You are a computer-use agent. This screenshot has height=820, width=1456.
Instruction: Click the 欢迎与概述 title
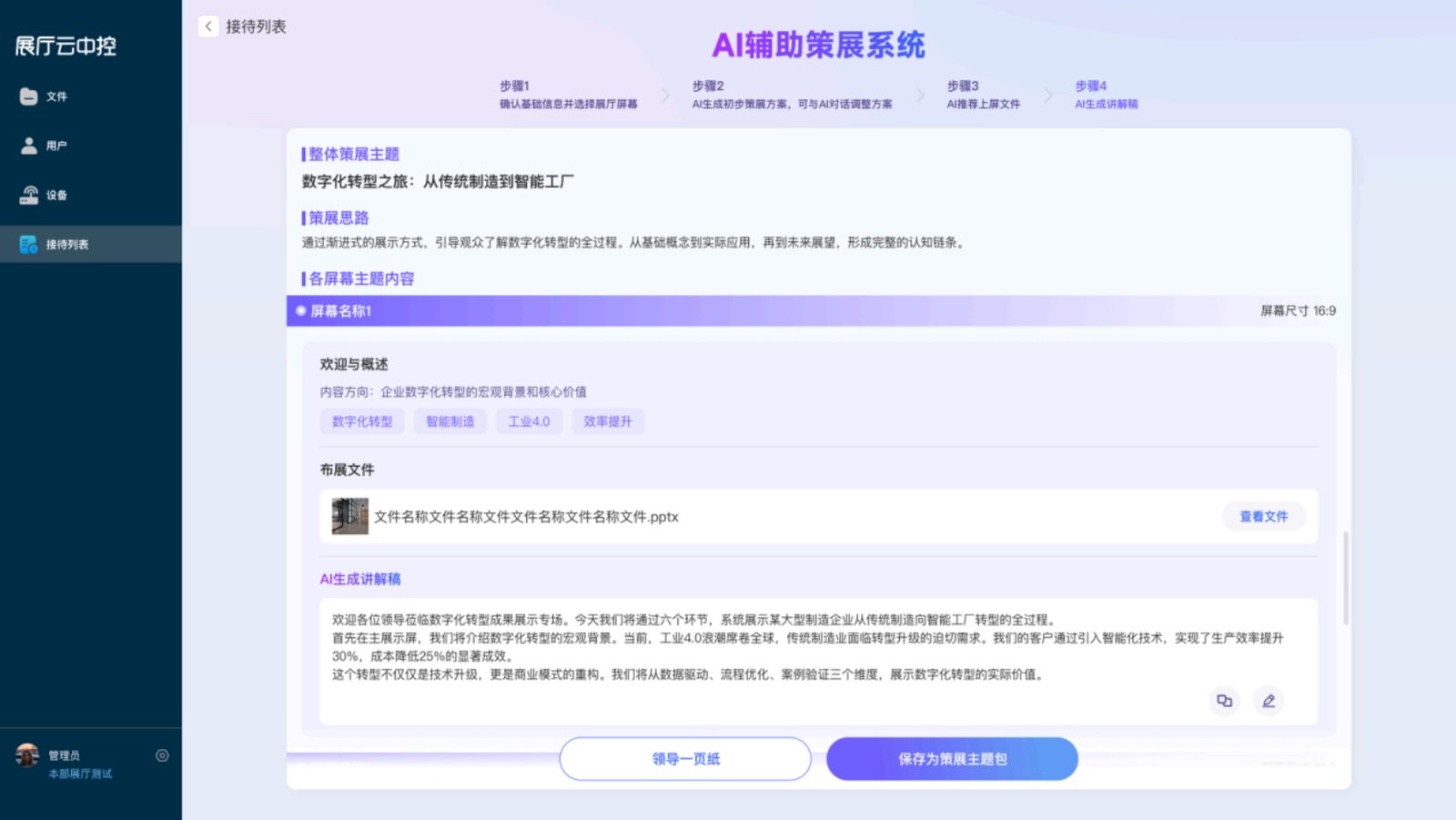click(x=354, y=364)
